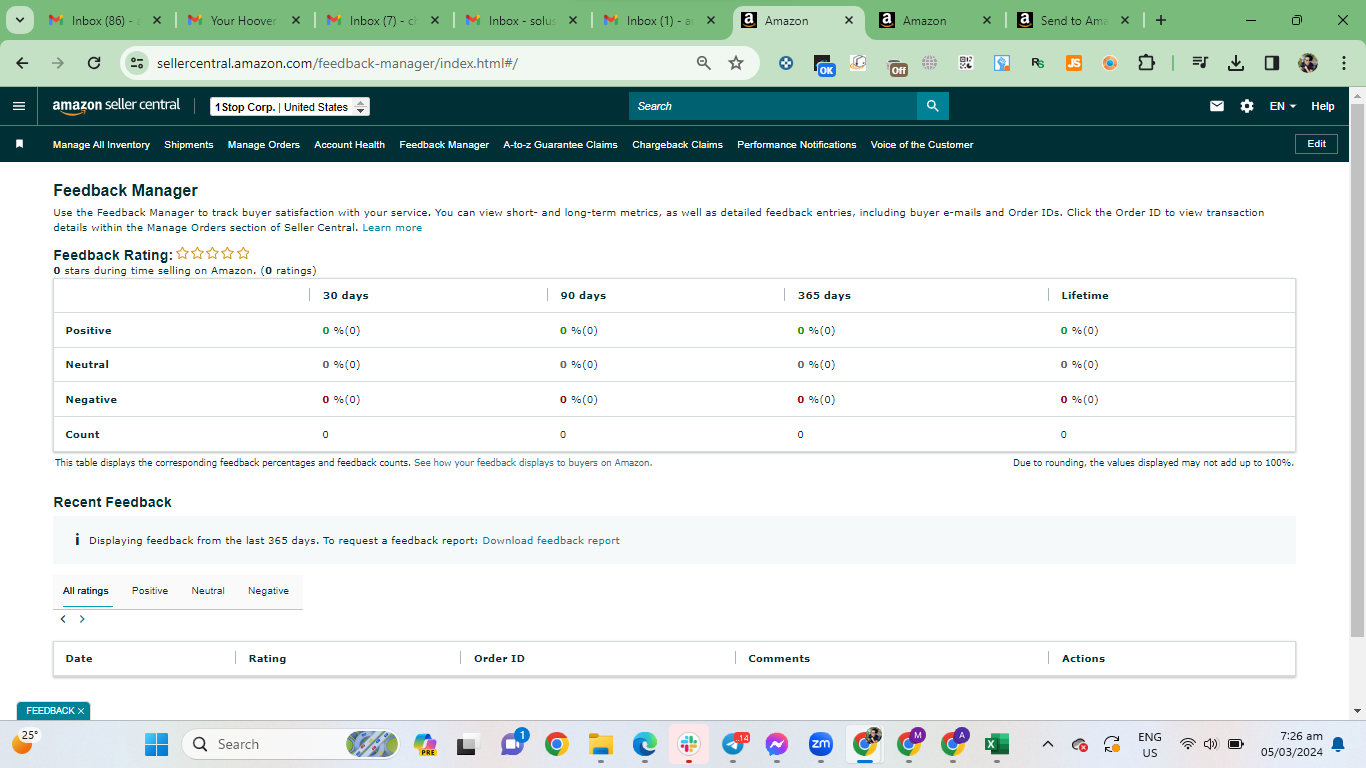Open the 1Stop Corp. United States account switcher
Screen dimensions: 1366x768
pyautogui.click(x=290, y=107)
